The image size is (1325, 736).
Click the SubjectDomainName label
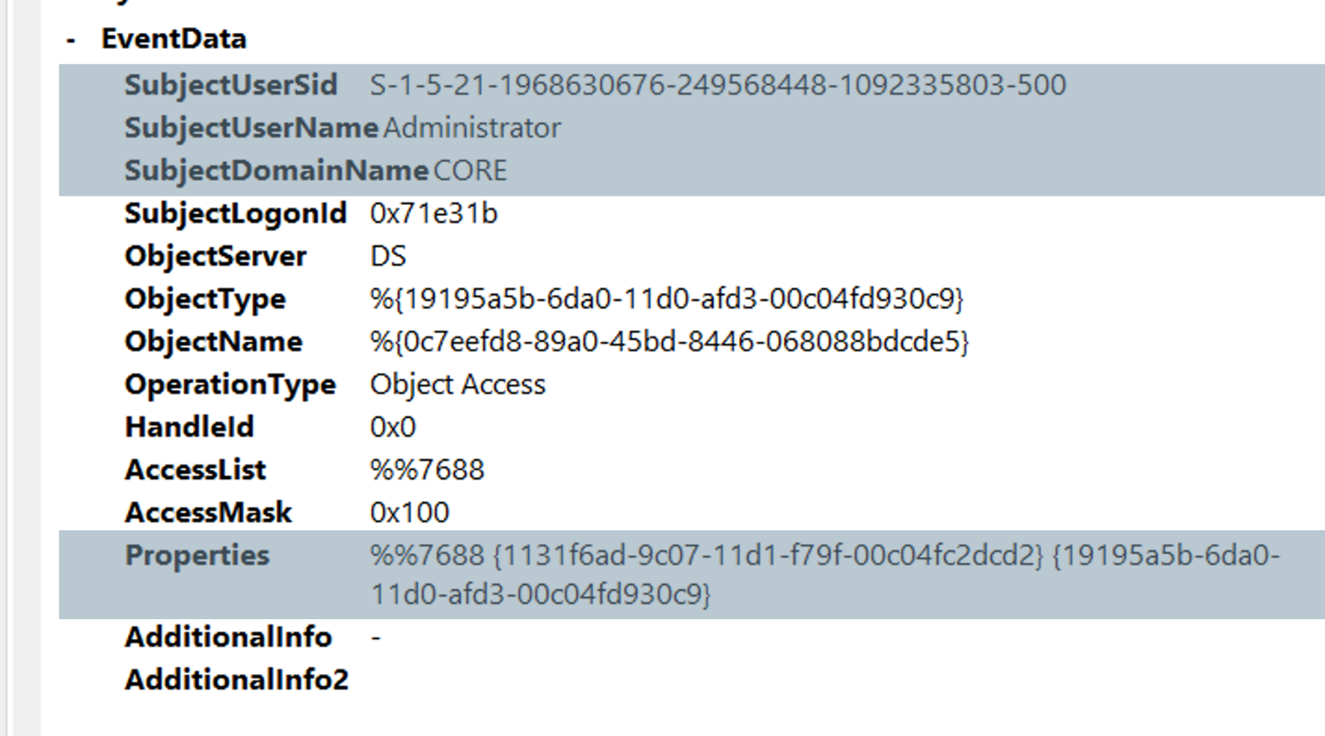tap(277, 171)
